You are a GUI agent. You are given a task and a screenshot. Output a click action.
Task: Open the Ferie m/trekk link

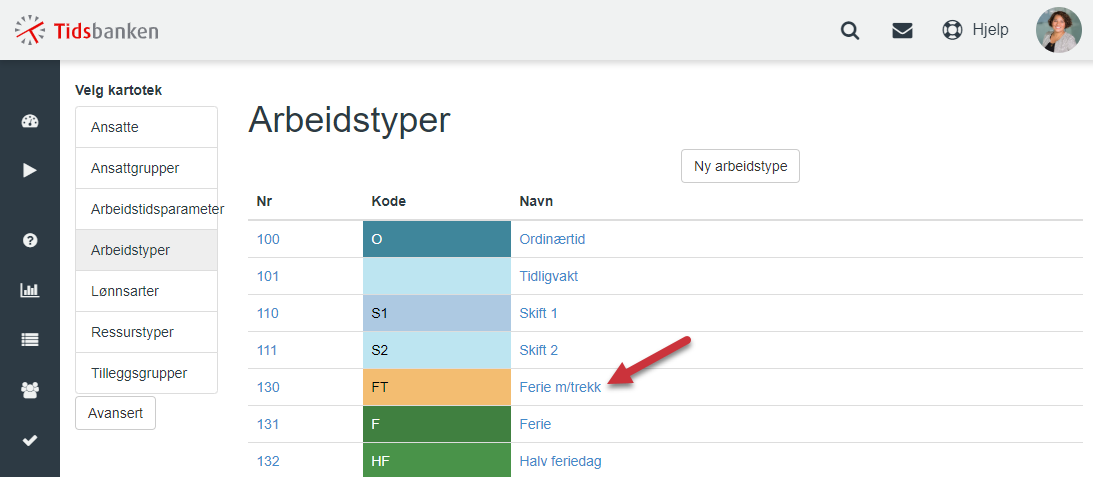point(560,387)
